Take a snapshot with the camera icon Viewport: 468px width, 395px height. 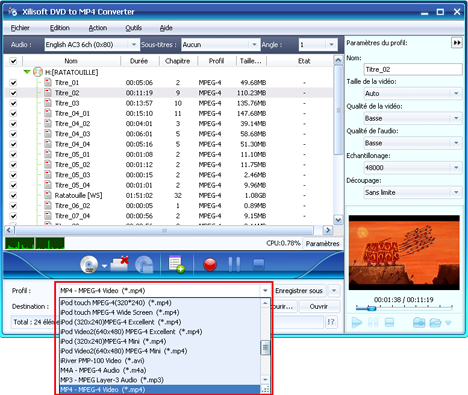[x=419, y=322]
